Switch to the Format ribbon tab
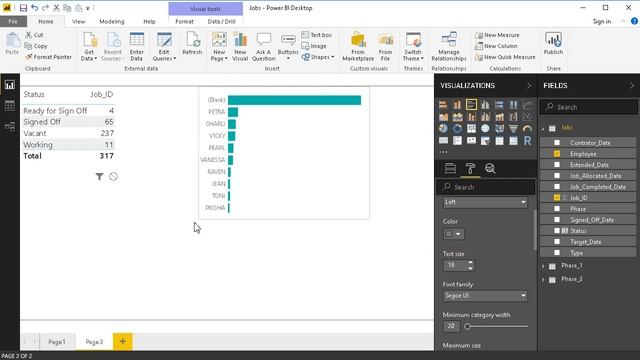 (184, 21)
